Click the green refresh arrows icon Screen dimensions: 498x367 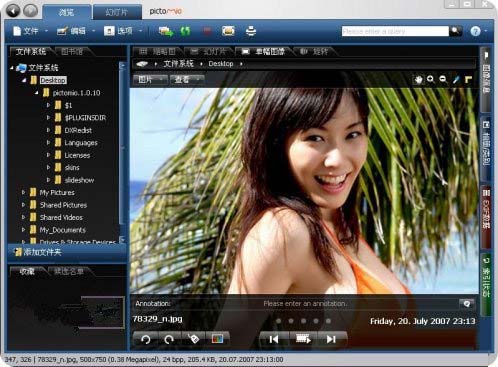185,31
